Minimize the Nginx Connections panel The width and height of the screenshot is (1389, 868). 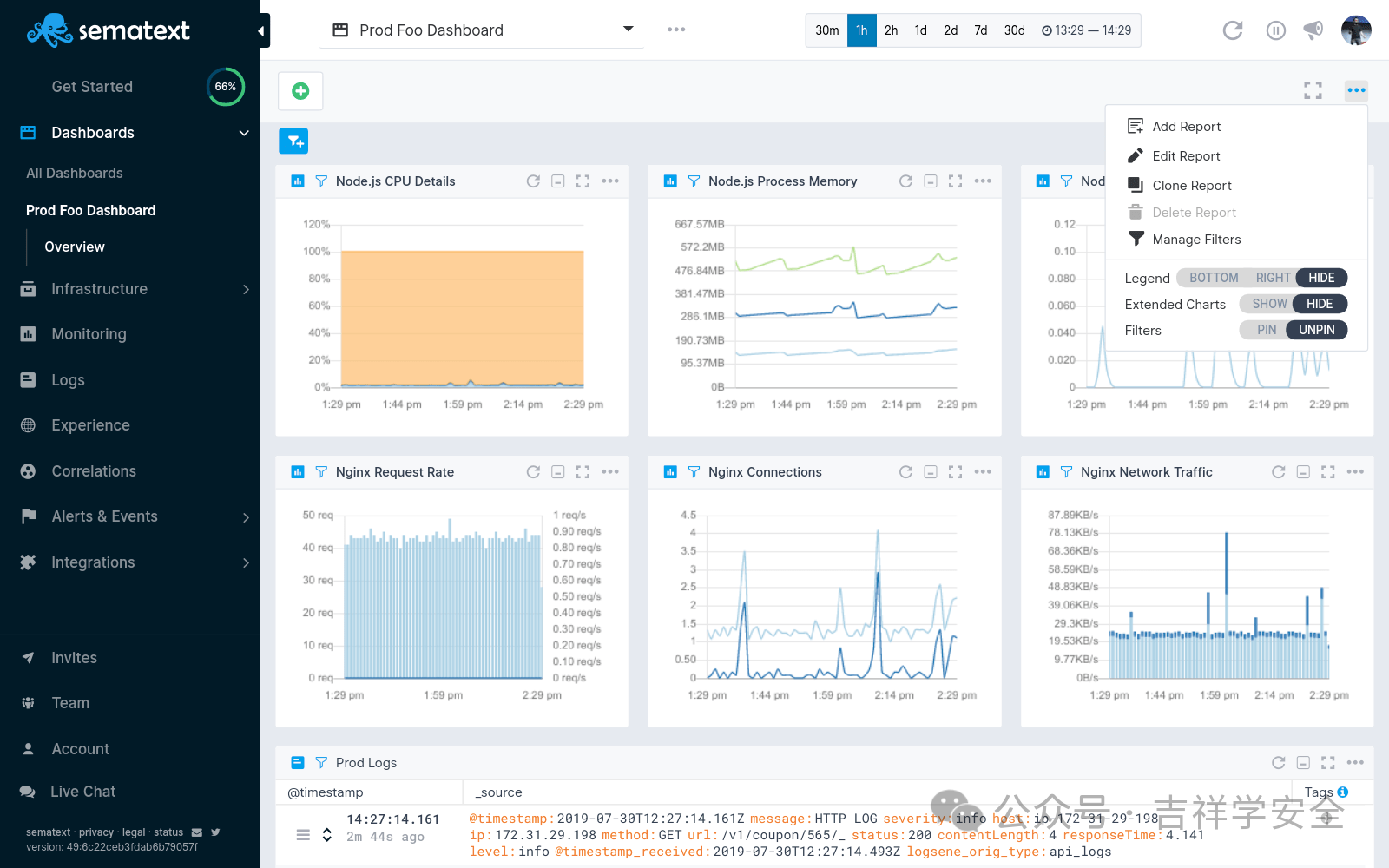pos(931,472)
